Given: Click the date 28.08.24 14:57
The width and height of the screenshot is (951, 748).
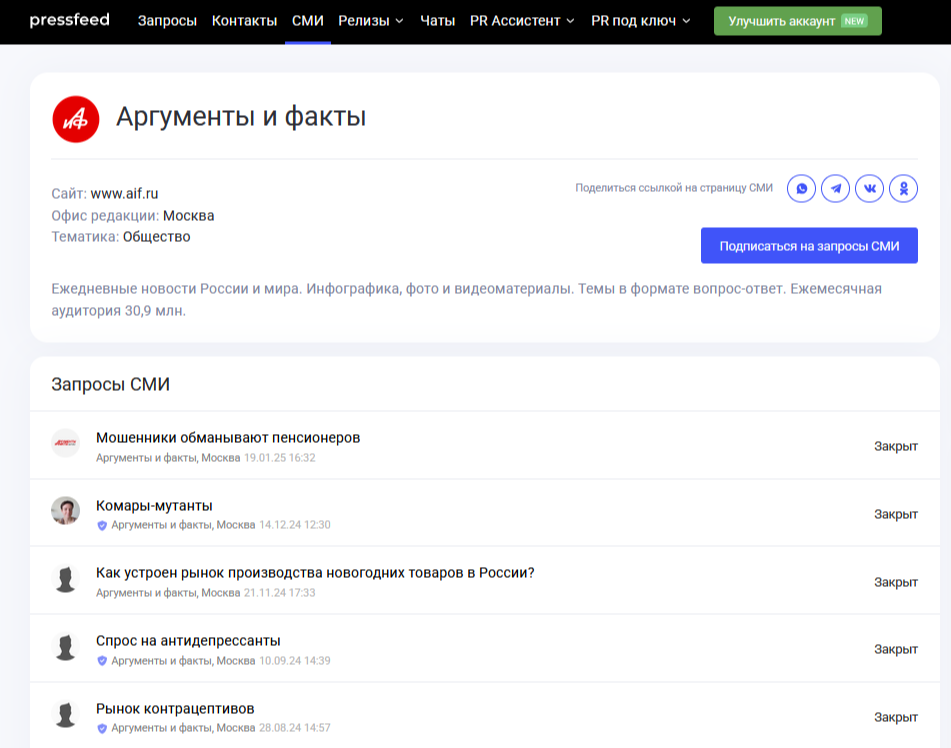Looking at the screenshot, I should click(x=295, y=727).
